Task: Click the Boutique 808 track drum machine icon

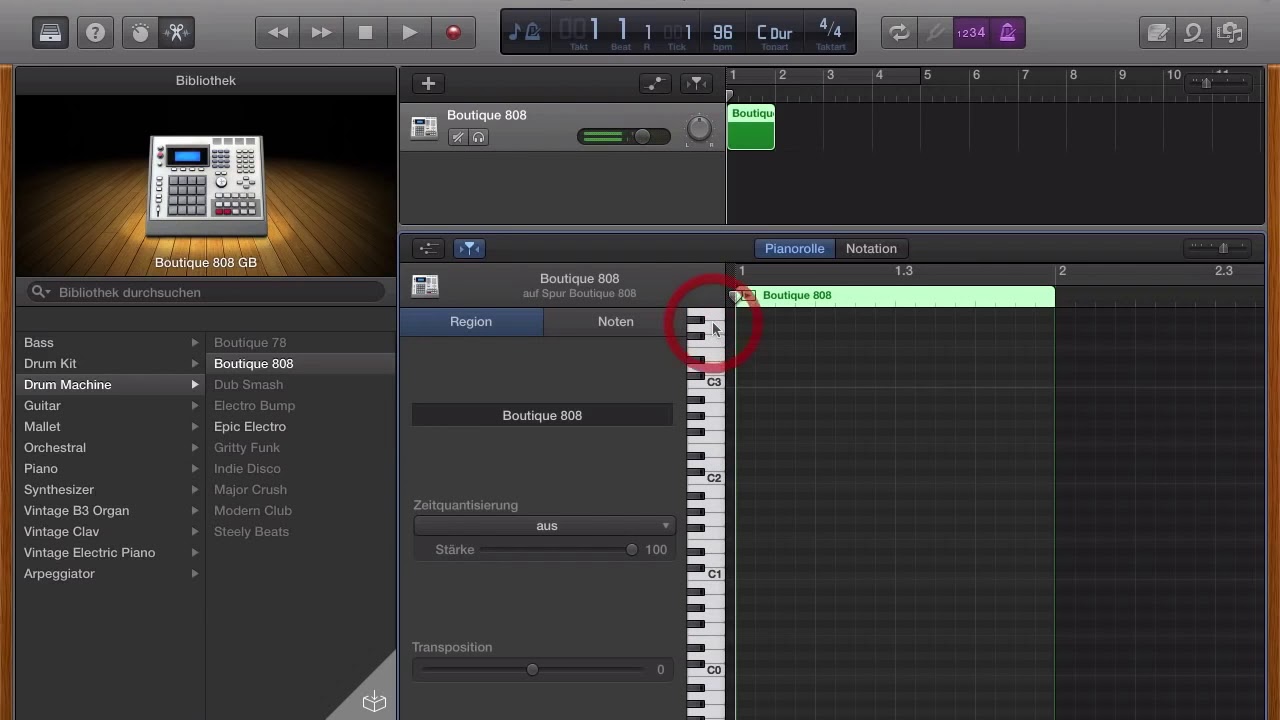Action: tap(424, 127)
